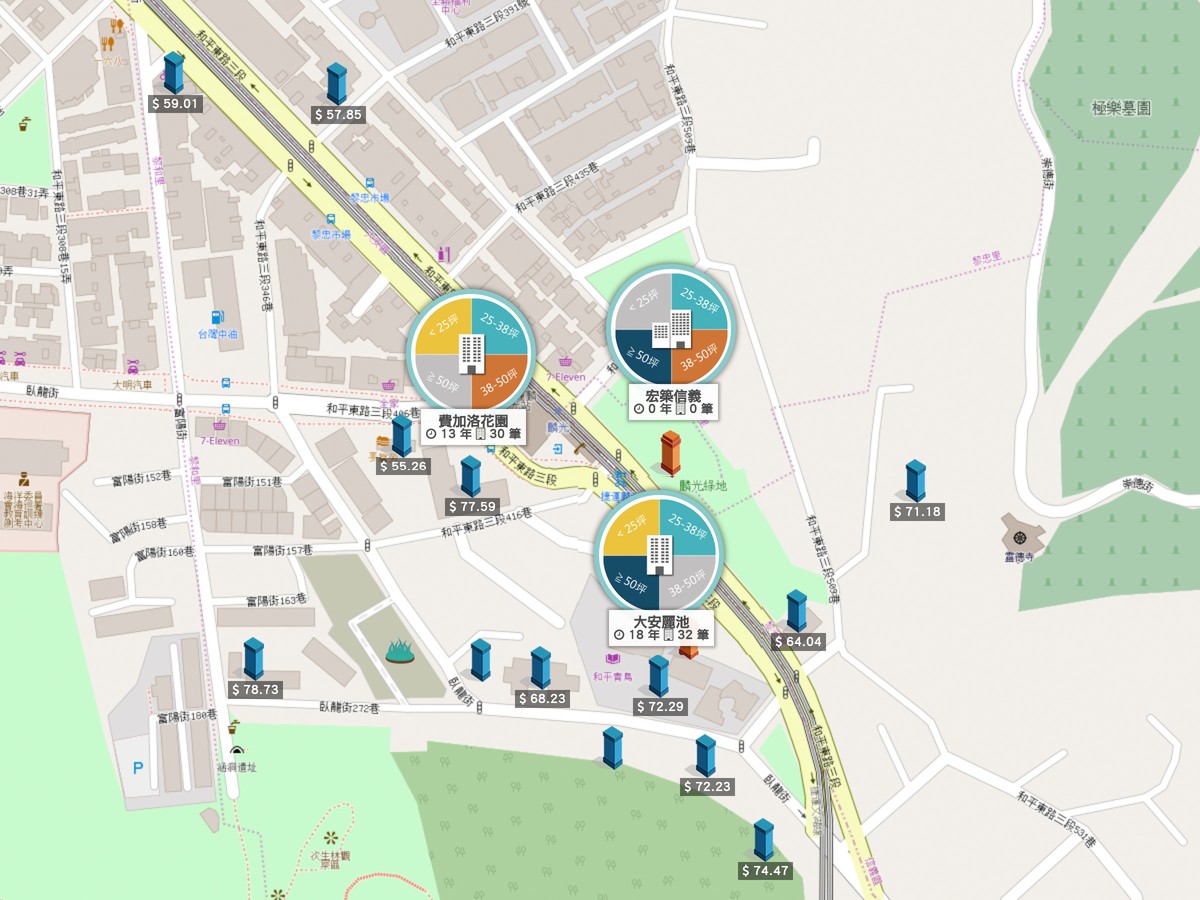This screenshot has width=1200, height=900.
Task: Open the $ 74.47 building marker
Action: (x=764, y=840)
